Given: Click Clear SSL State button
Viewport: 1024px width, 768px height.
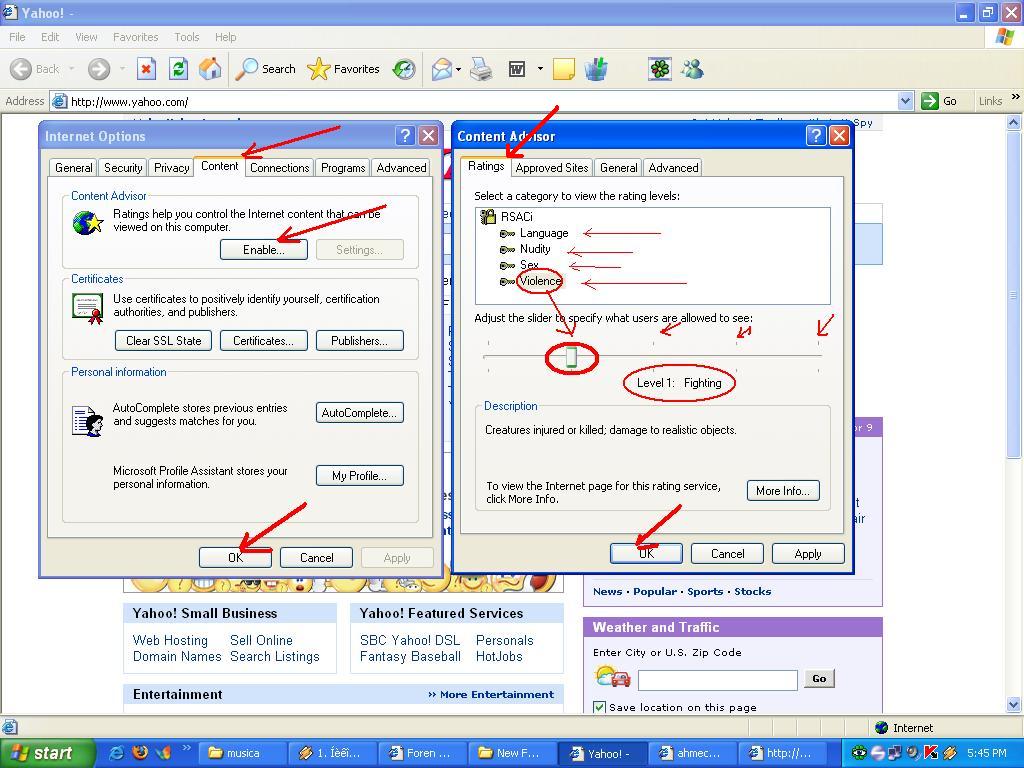Looking at the screenshot, I should (x=163, y=340).
